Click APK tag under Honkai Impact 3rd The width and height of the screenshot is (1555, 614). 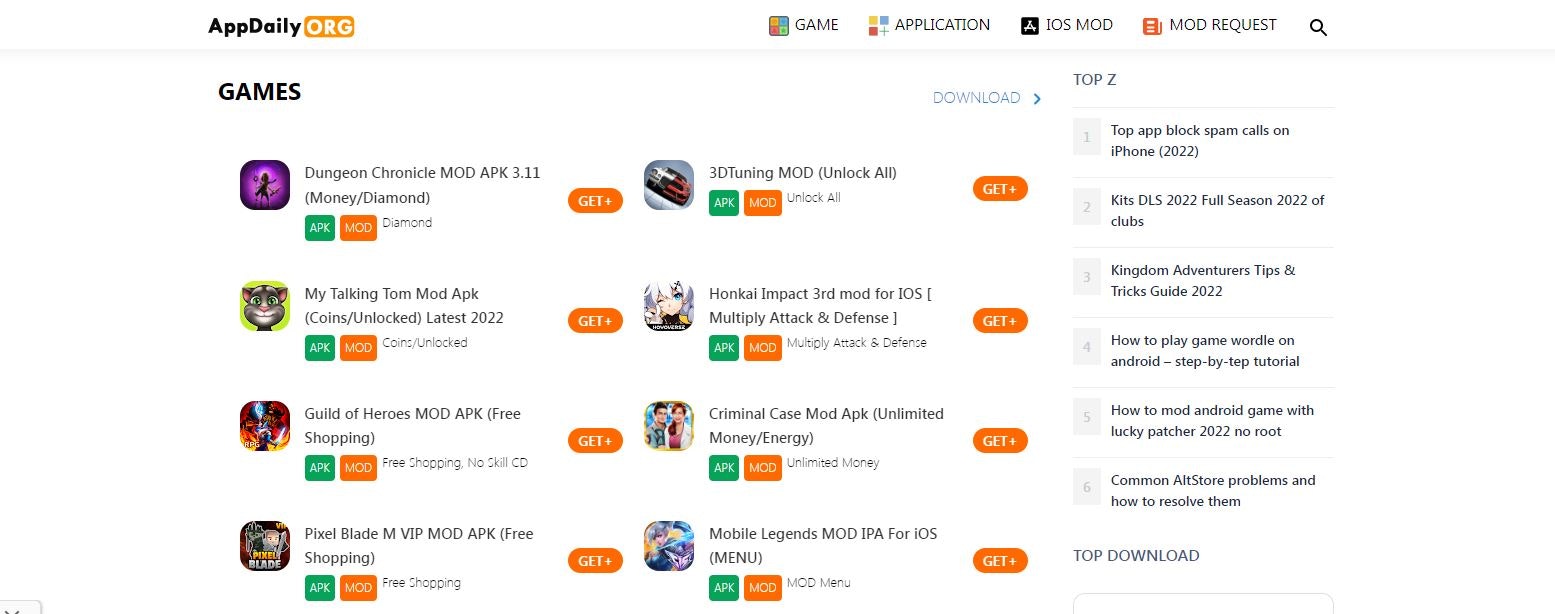coord(724,348)
